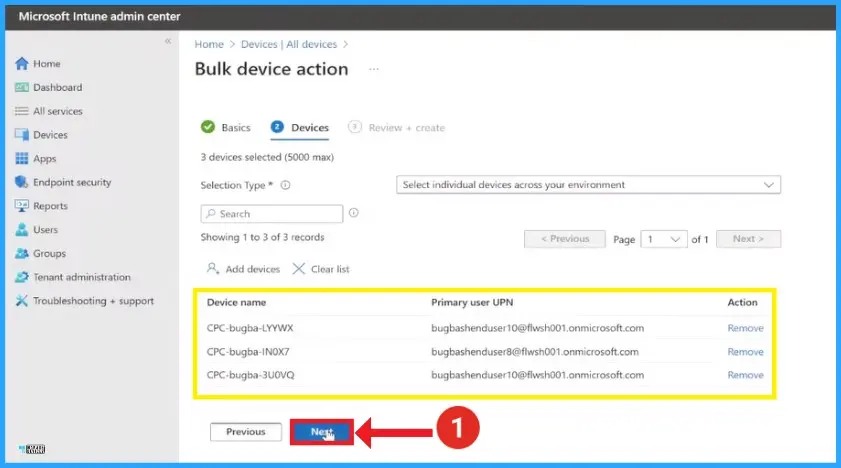The height and width of the screenshot is (468, 841).
Task: Open Troubleshooting + support wrench icon
Action: coord(21,301)
